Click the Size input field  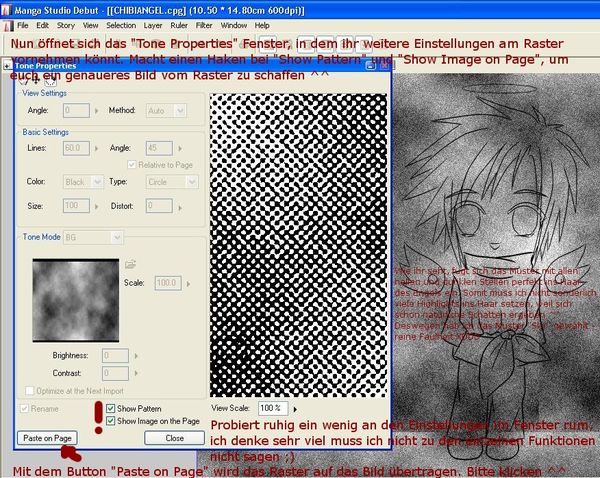tap(76, 206)
